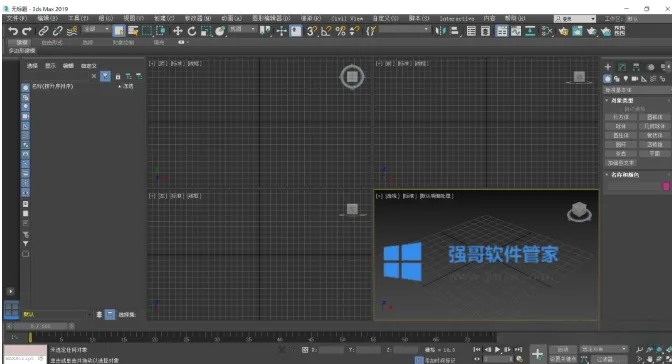672x364 pixels.
Task: Open the user sign-in dropdown
Action: click(575, 19)
